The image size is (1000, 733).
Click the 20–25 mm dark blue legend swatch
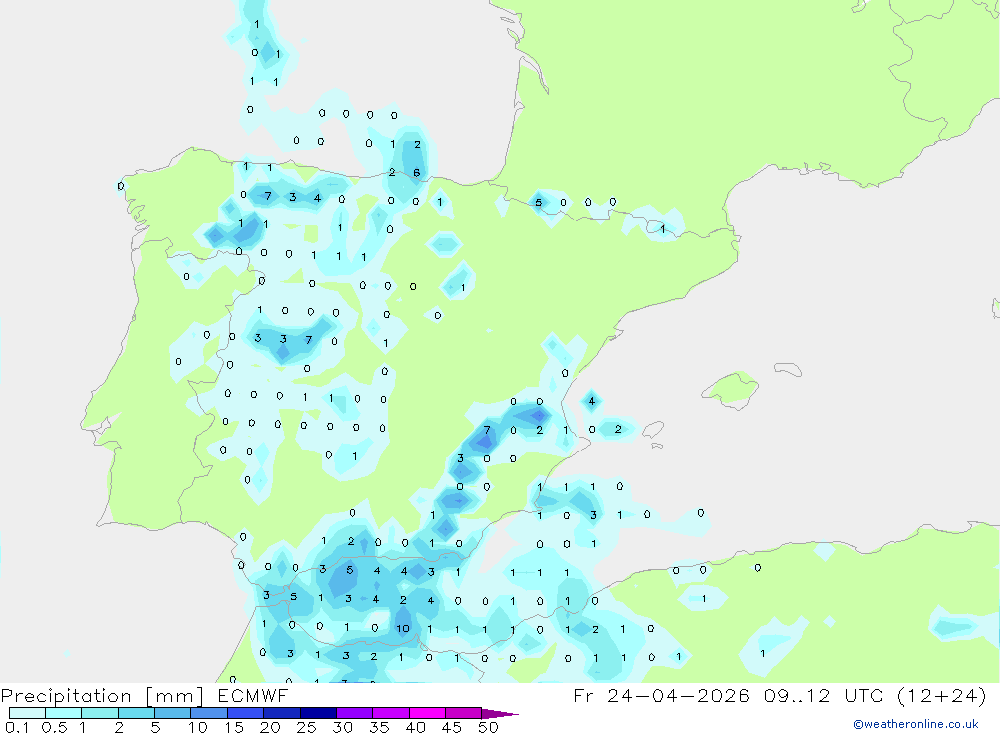(x=282, y=713)
